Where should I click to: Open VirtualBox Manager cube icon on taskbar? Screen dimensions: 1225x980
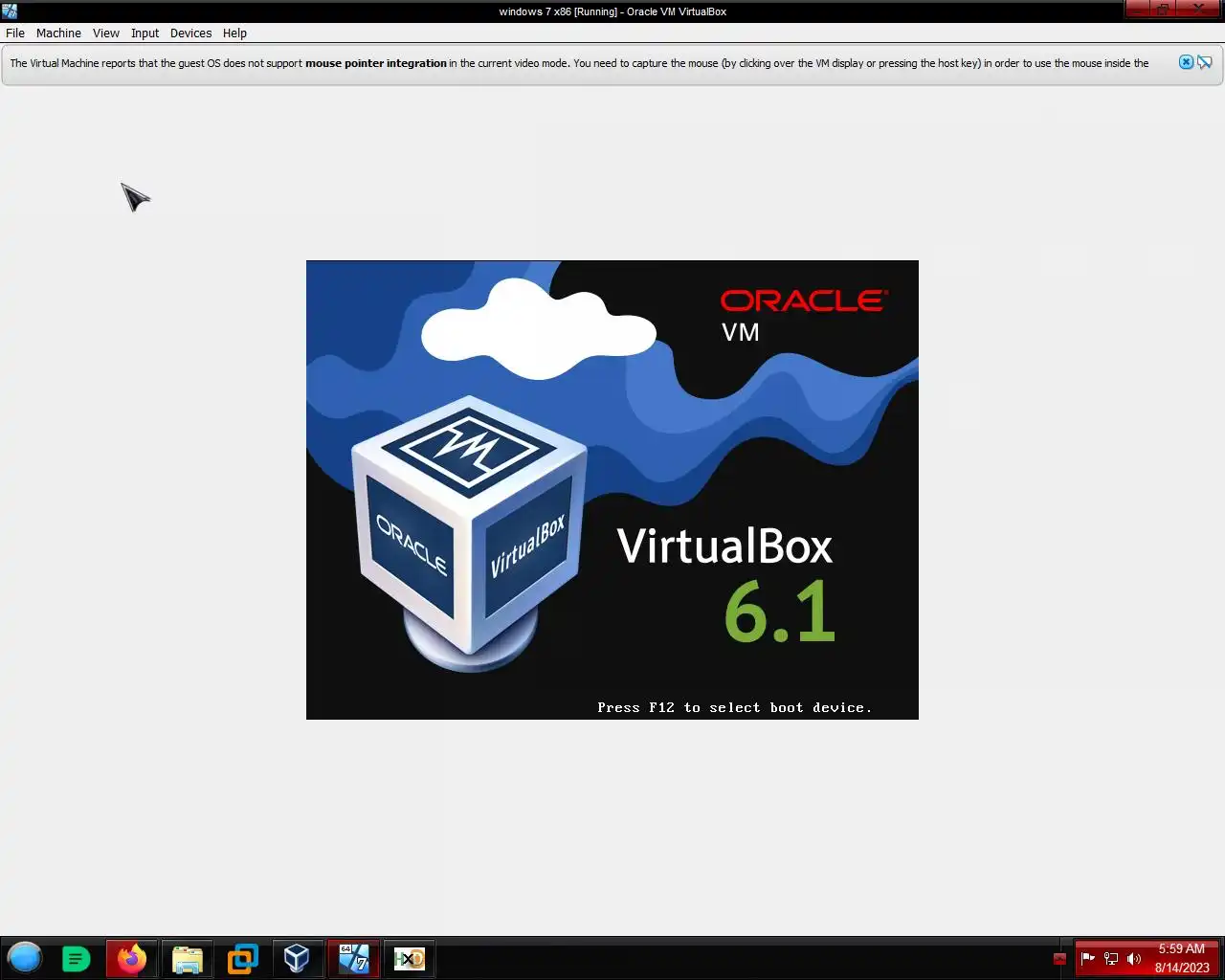pos(297,958)
